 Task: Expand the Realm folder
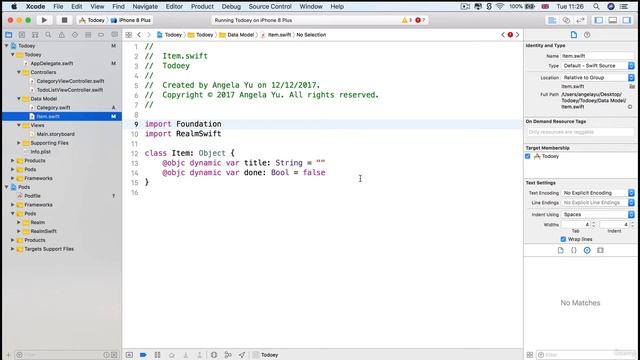pyautogui.click(x=19, y=222)
